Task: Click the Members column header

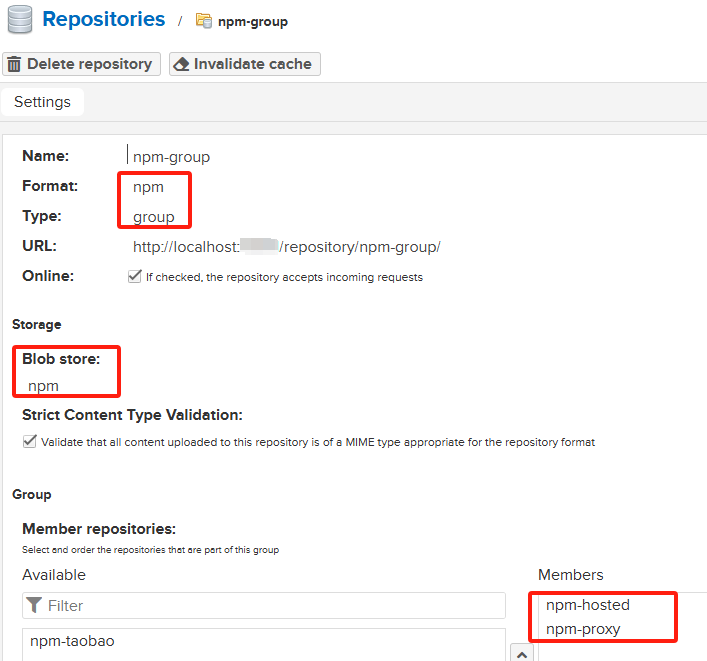Action: [x=570, y=575]
